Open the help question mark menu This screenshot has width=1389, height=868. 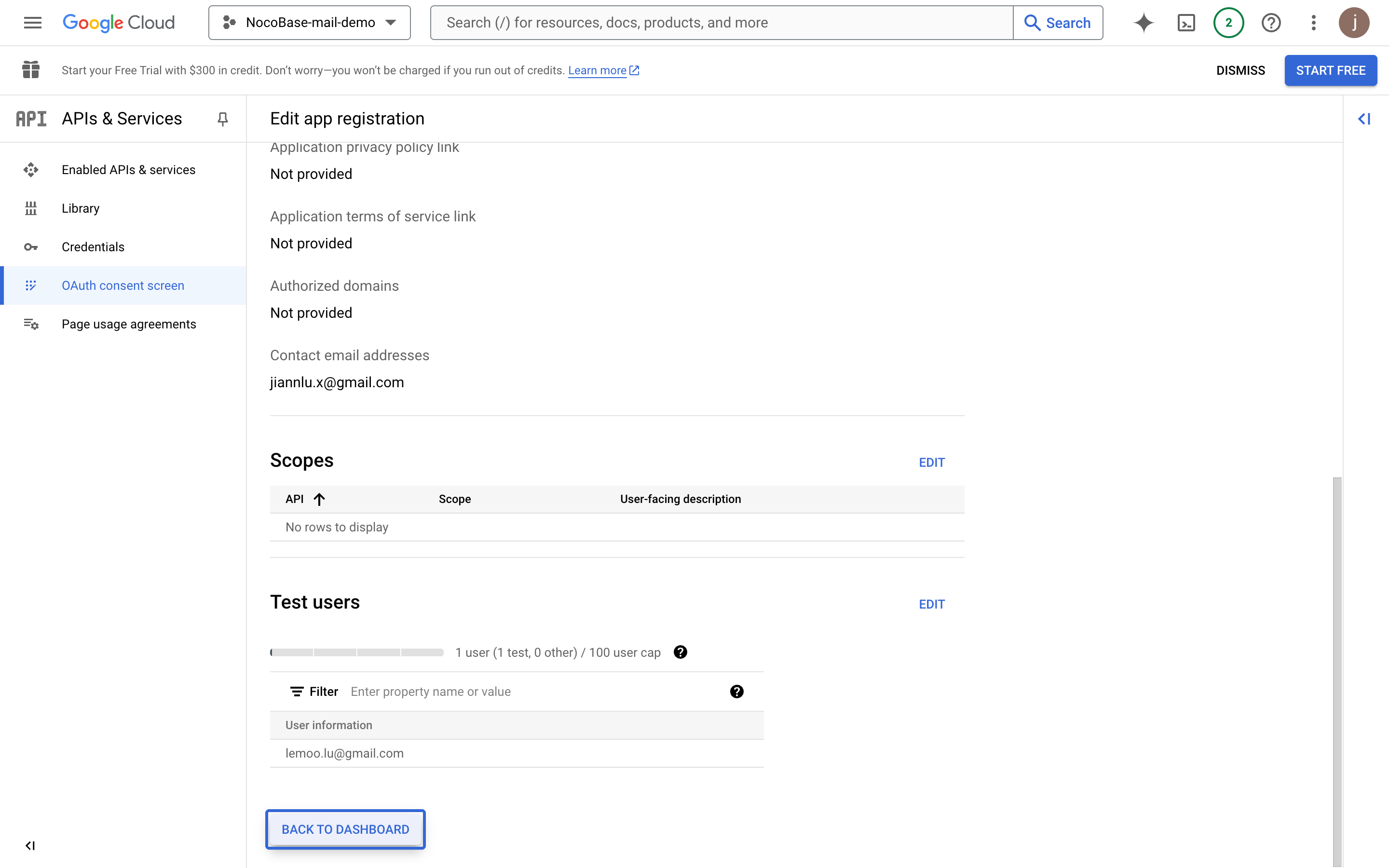[1271, 22]
